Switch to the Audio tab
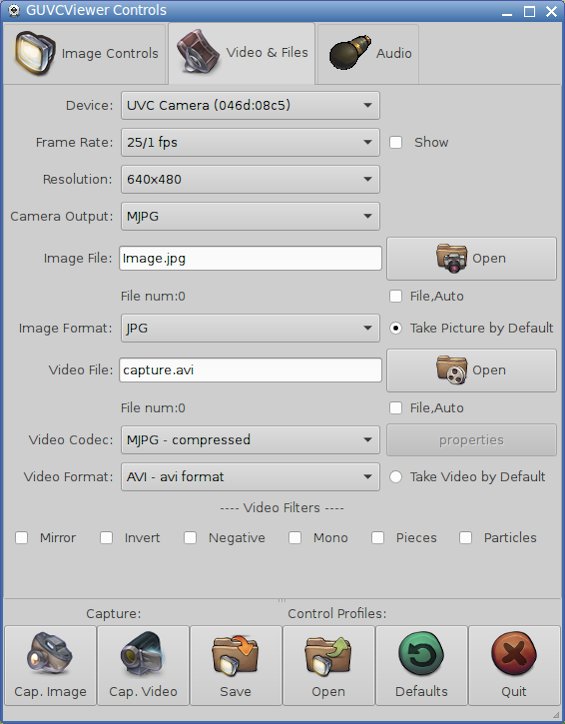The width and height of the screenshot is (565, 724). coord(368,54)
